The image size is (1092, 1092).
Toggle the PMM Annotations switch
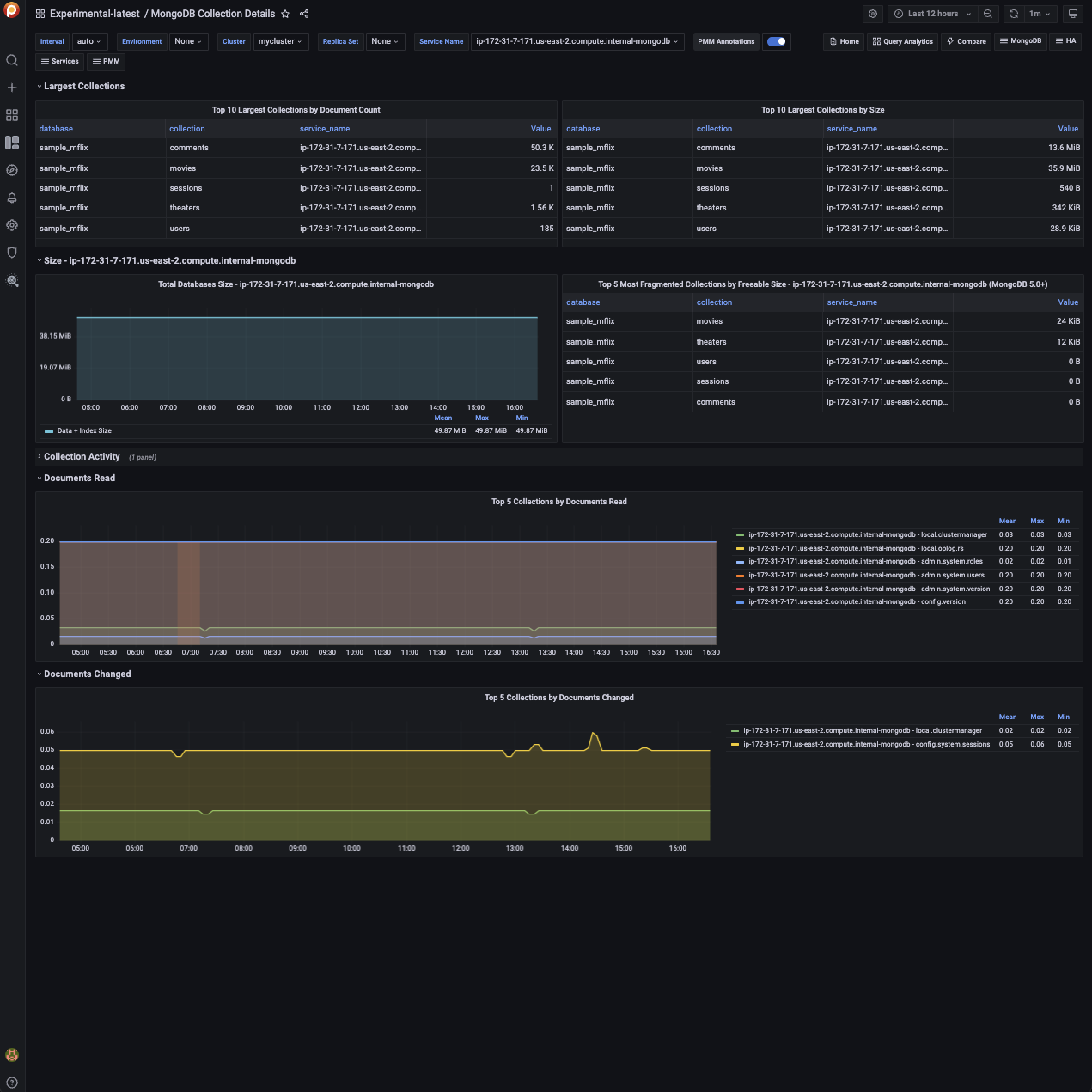coord(777,41)
